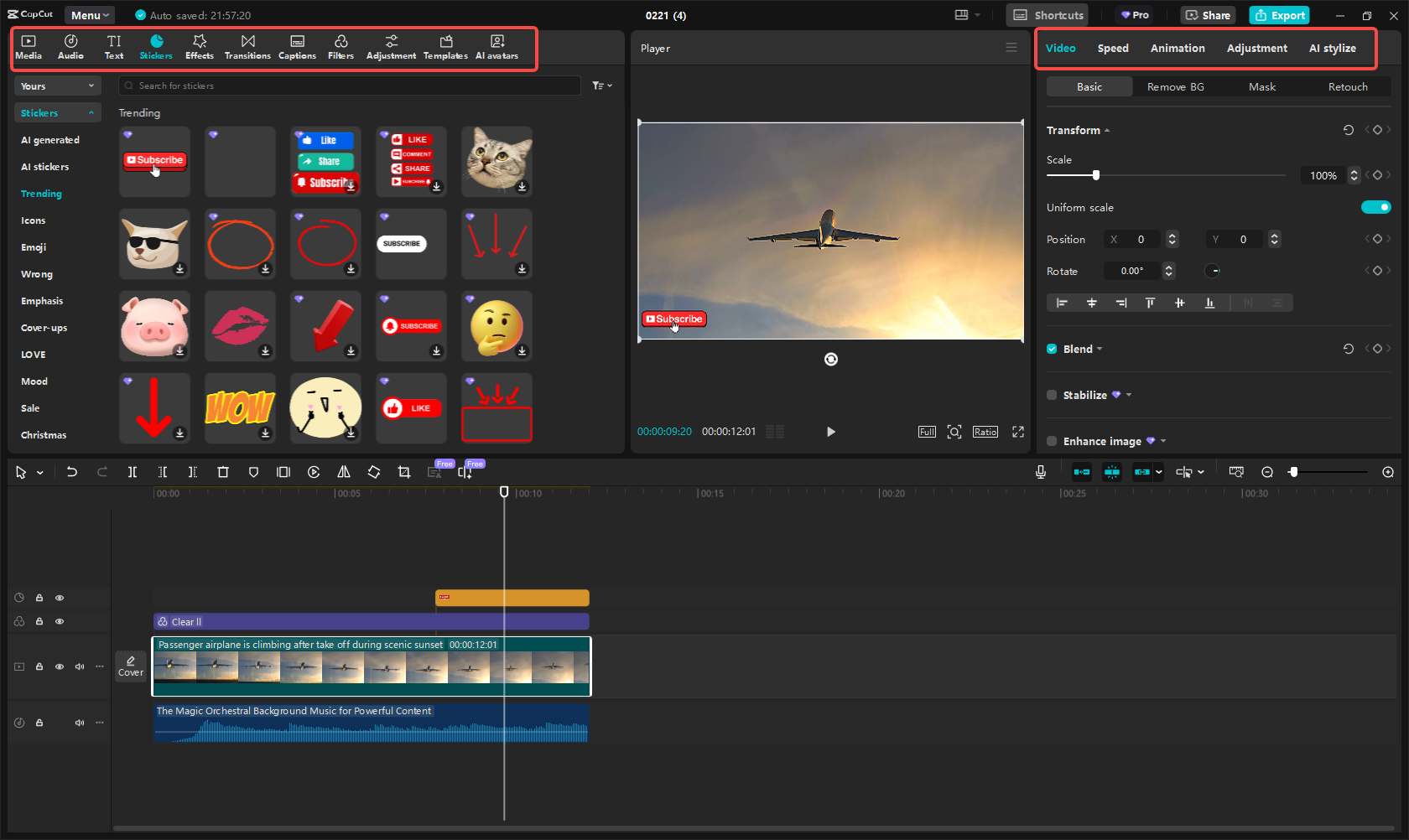The image size is (1409, 840).
Task: Click the Voiceover microphone icon
Action: [1040, 472]
